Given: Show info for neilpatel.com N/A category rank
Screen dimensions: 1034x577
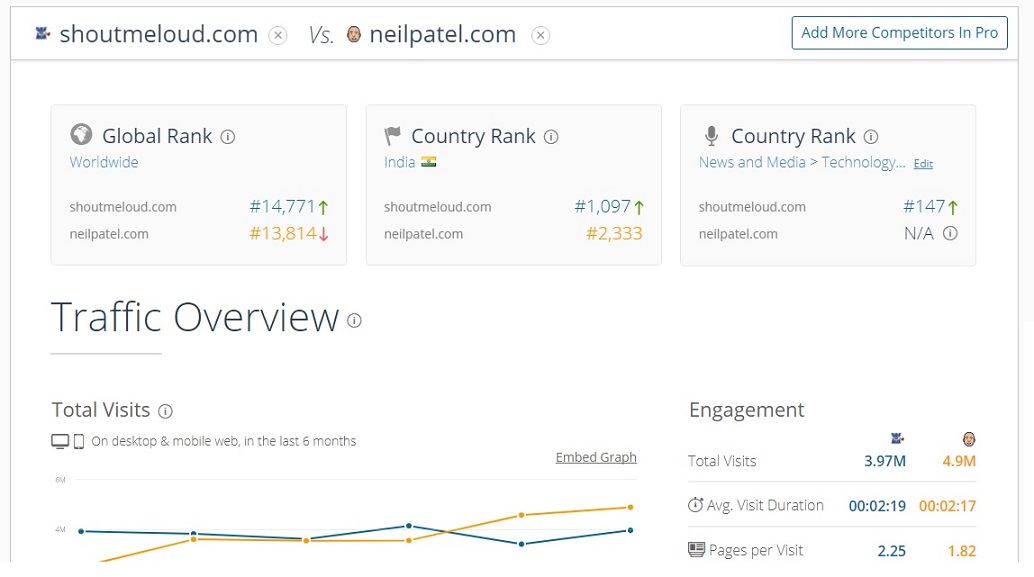Looking at the screenshot, I should tap(950, 233).
